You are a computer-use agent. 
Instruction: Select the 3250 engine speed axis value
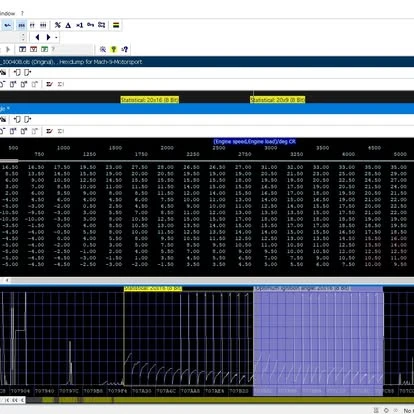[x=297, y=154]
